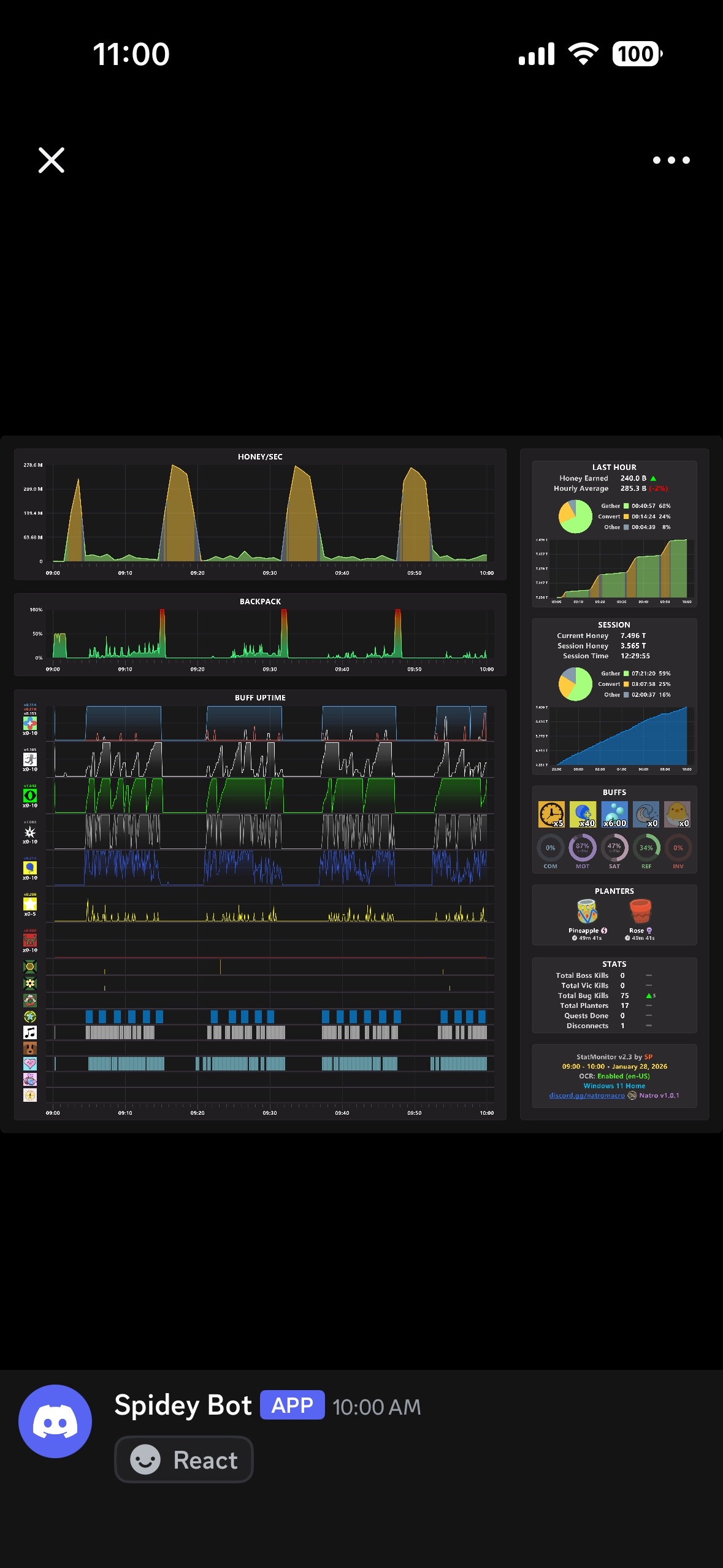
Task: Click the music note buff row icon
Action: click(x=30, y=1032)
